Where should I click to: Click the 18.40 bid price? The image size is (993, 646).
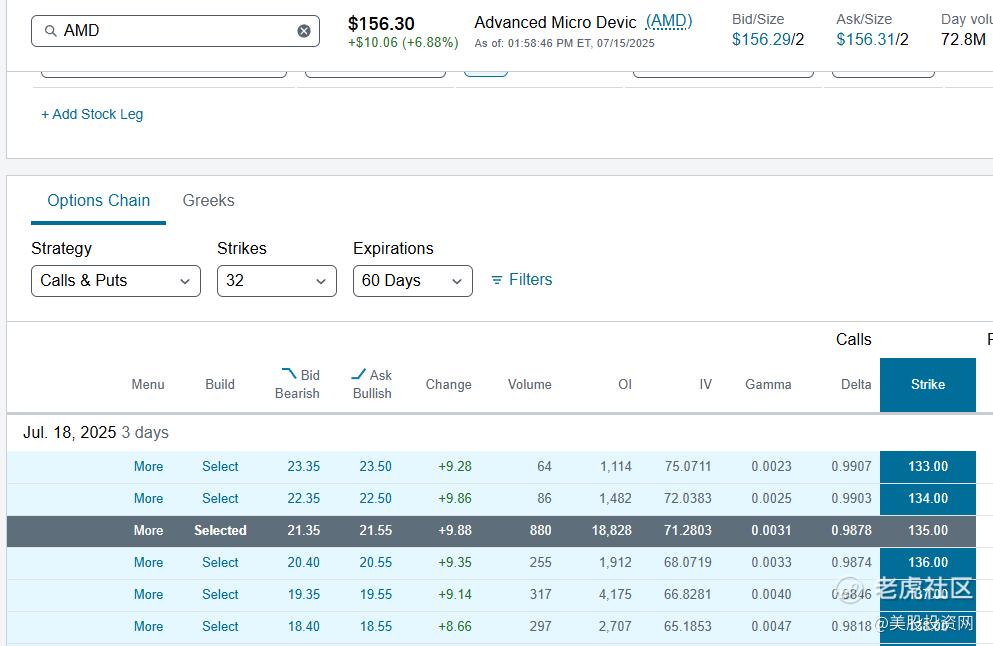point(304,626)
